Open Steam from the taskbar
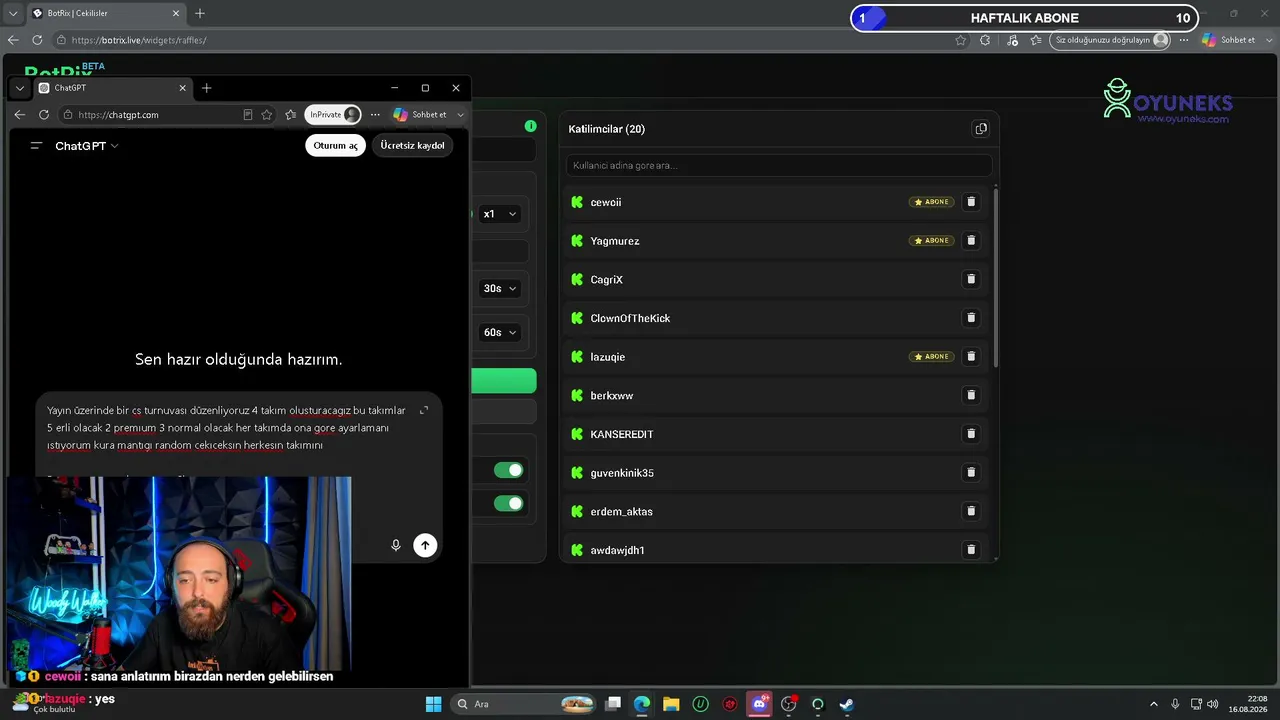This screenshot has width=1280, height=720. 846,704
